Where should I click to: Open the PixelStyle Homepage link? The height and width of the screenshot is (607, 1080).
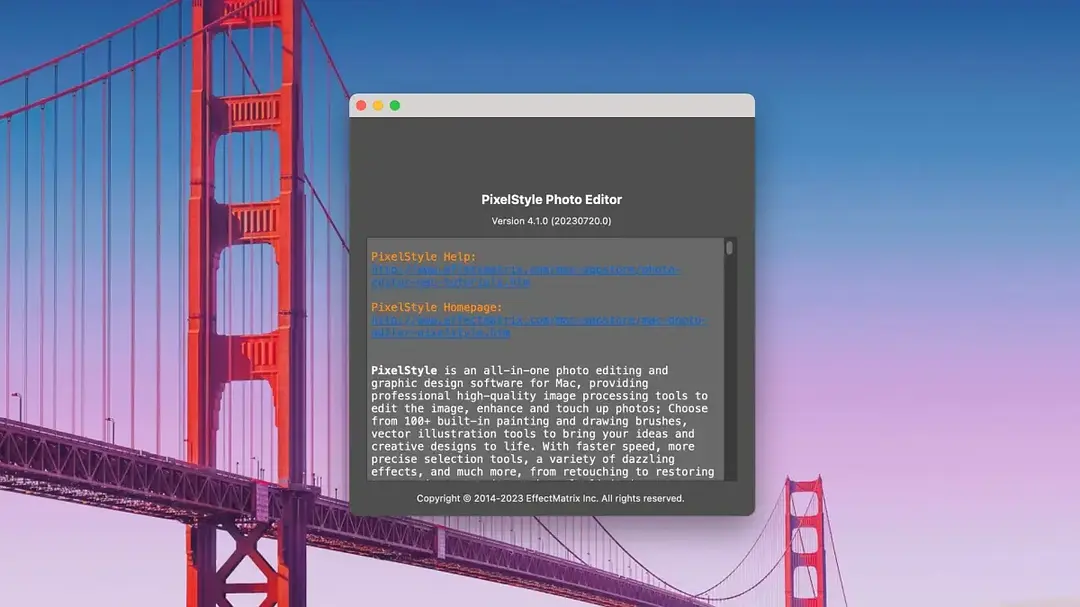coord(539,327)
